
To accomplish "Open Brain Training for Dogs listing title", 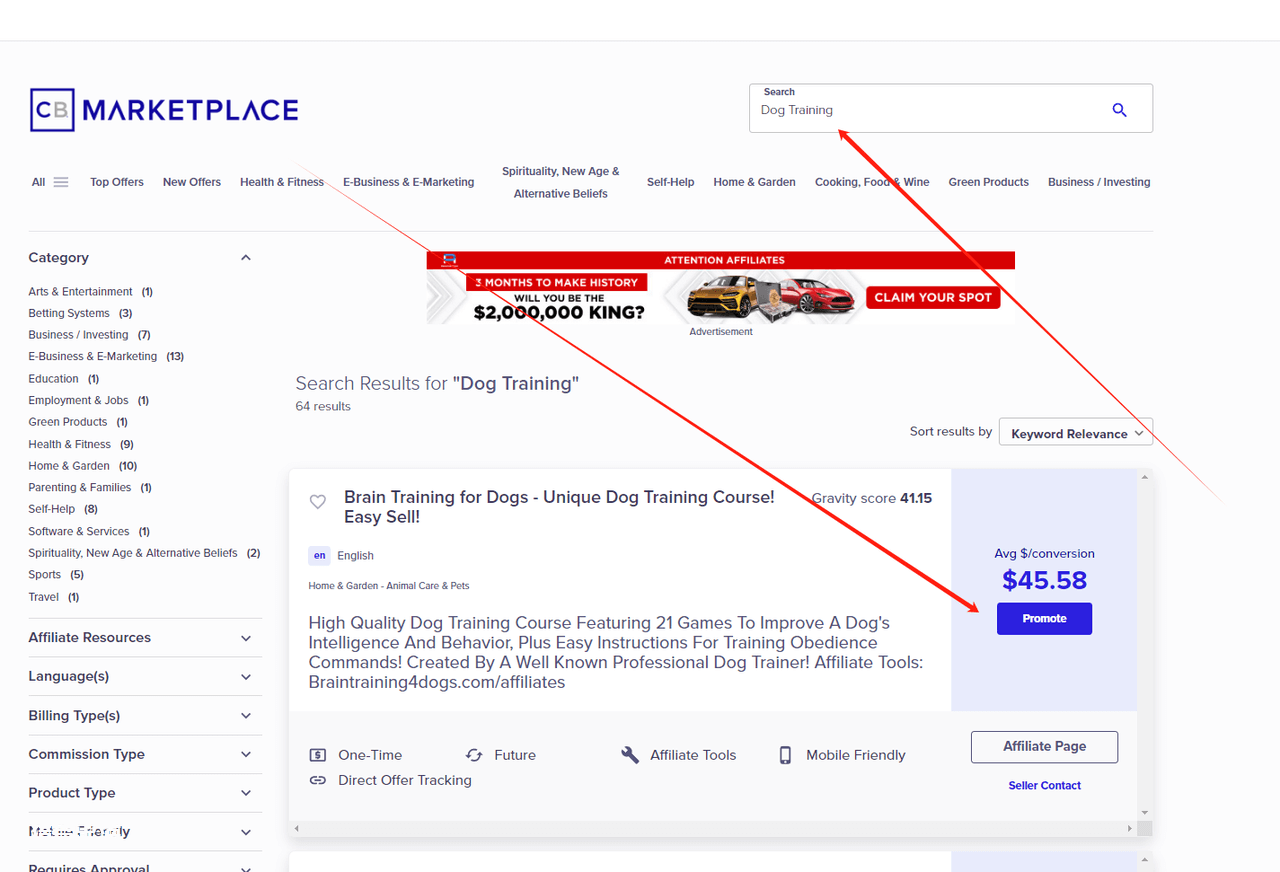I will 559,507.
